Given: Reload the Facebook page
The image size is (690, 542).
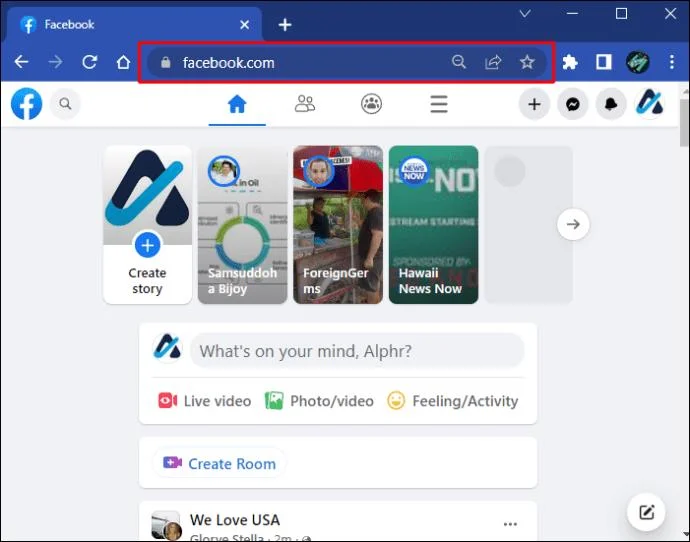Looking at the screenshot, I should 89,62.
